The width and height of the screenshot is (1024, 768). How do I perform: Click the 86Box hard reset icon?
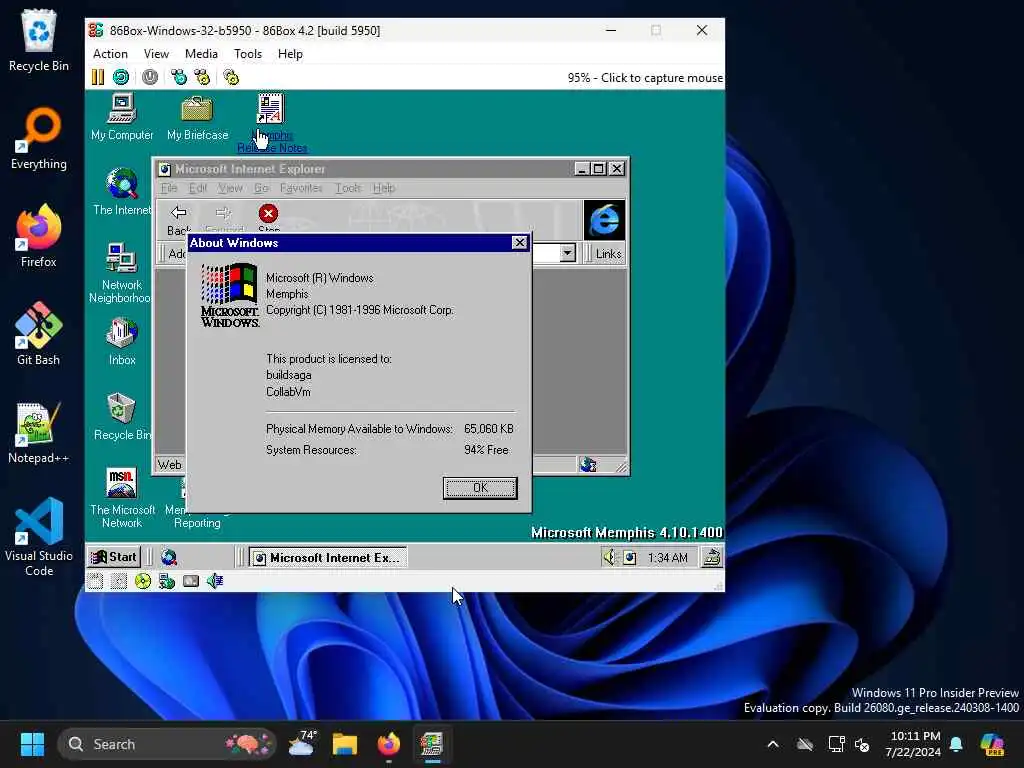(121, 77)
